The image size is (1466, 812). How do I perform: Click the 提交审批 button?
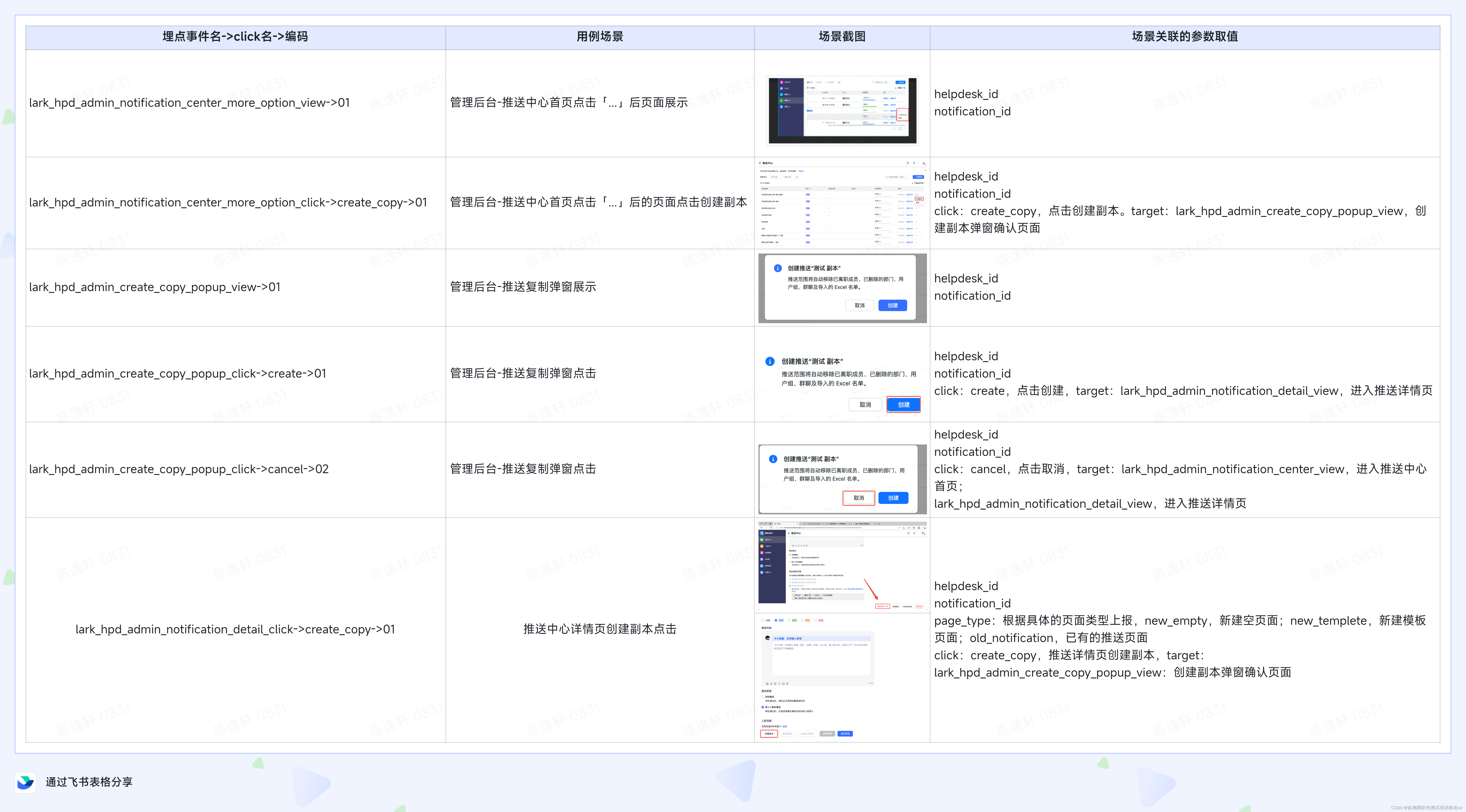[845, 734]
